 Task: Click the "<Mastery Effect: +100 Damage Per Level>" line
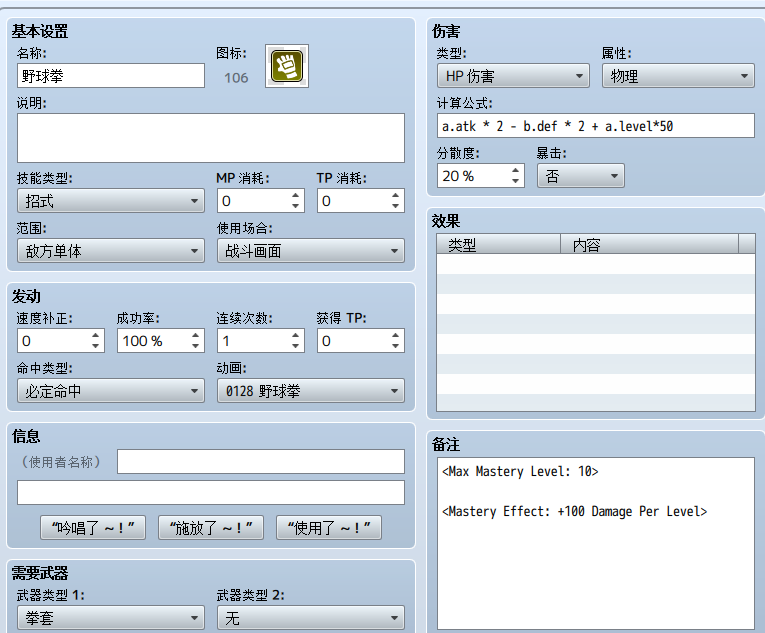tap(575, 511)
